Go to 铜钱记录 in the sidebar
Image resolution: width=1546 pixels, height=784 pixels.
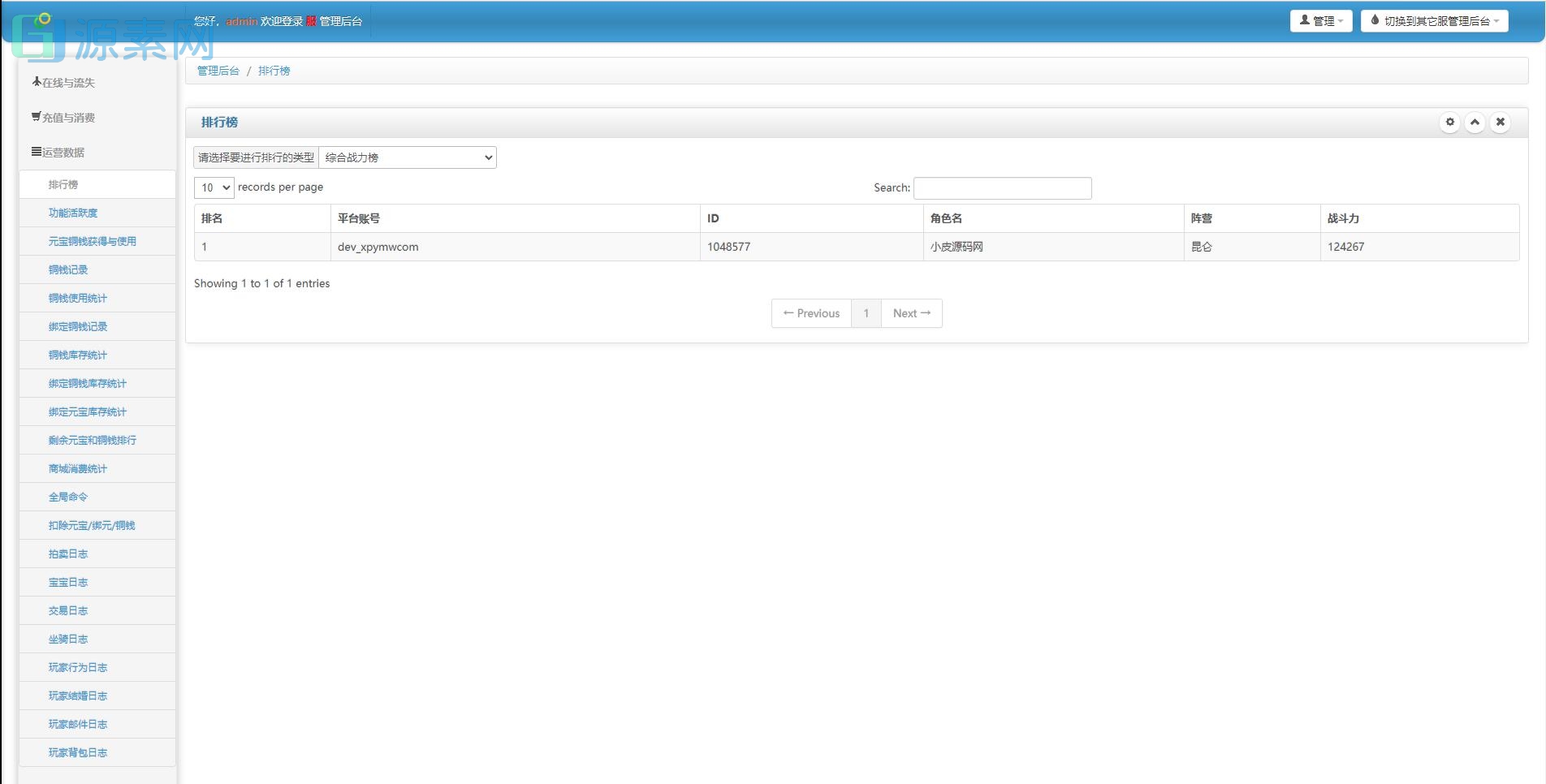(x=68, y=270)
